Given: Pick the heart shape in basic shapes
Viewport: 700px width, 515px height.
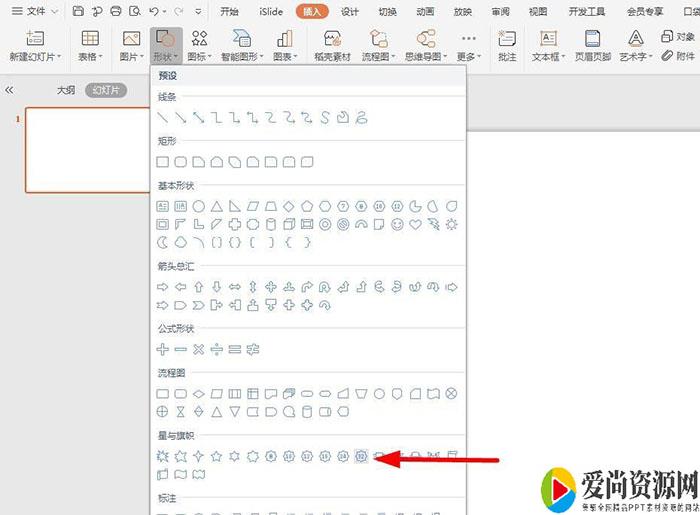Looking at the screenshot, I should [x=416, y=224].
